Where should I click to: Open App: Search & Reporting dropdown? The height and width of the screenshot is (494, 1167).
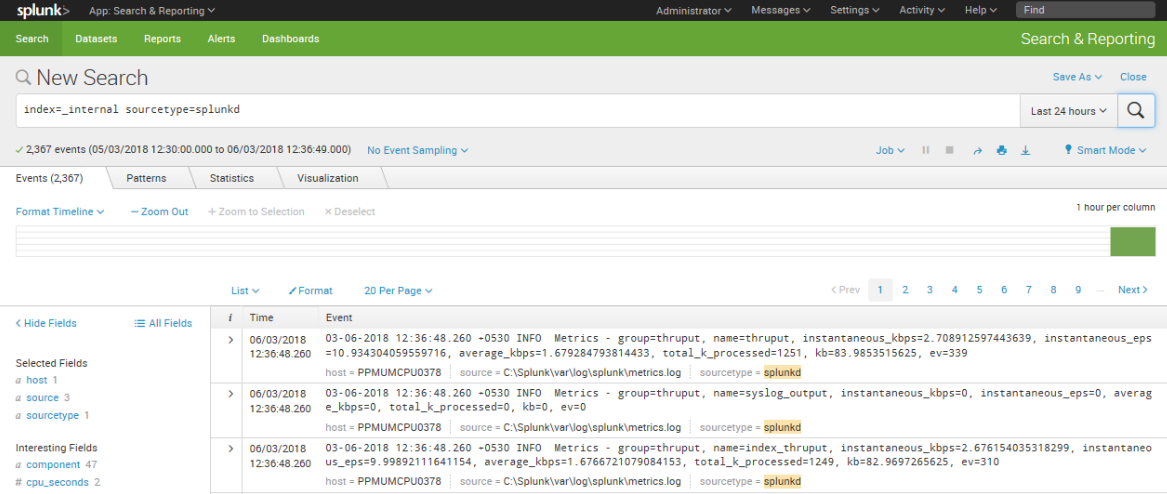click(152, 10)
